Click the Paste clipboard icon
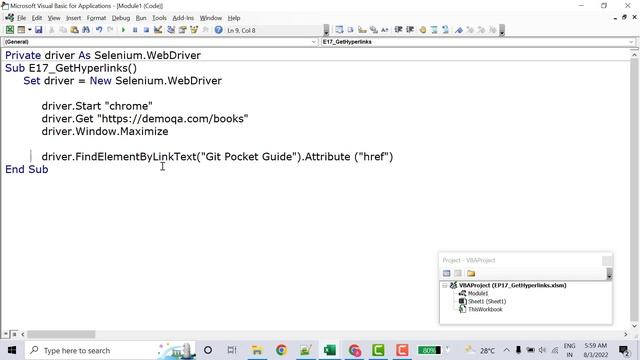This screenshot has height=360, width=640. (x=74, y=30)
